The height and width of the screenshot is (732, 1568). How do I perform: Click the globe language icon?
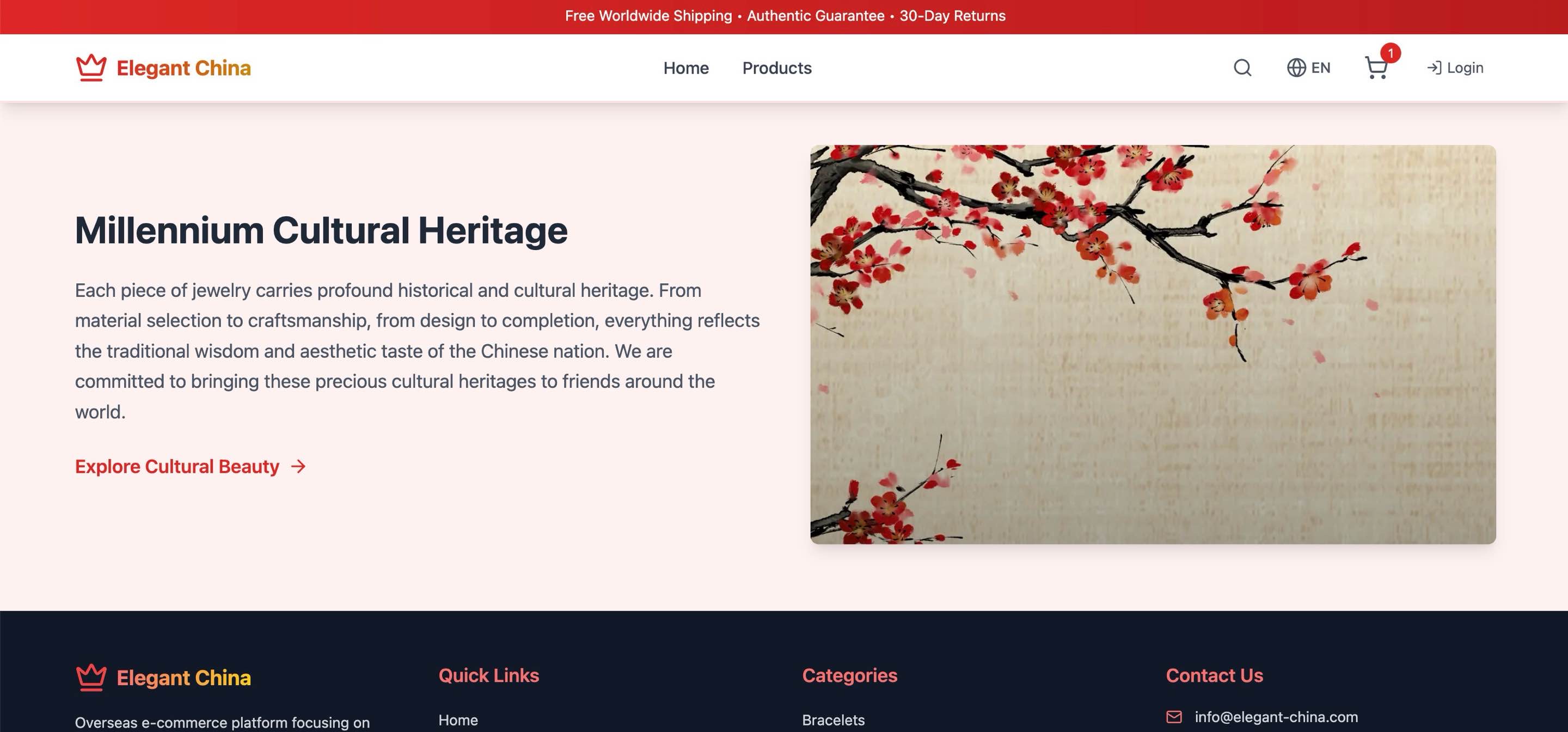coord(1296,68)
